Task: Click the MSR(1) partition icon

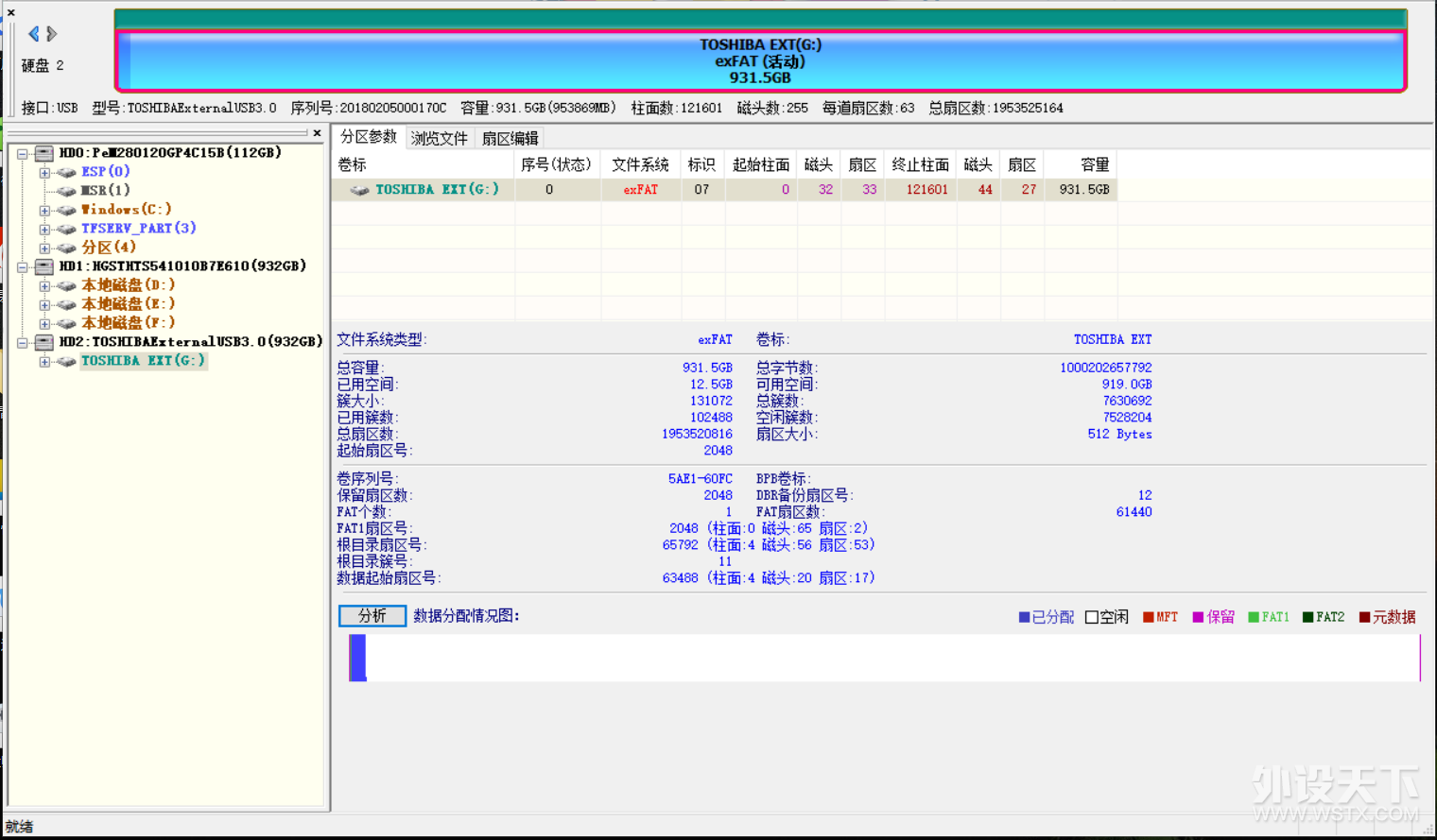Action: tap(66, 191)
